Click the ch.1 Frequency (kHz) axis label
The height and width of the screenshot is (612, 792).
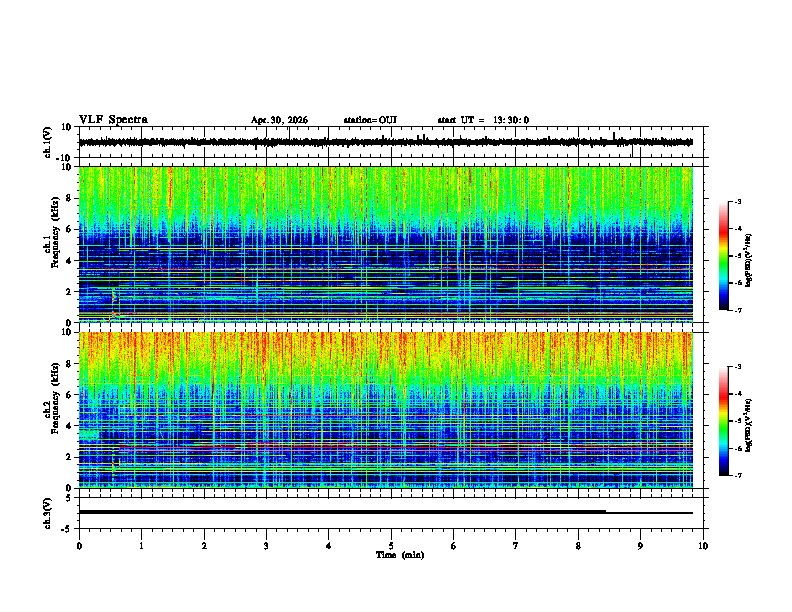coord(52,244)
